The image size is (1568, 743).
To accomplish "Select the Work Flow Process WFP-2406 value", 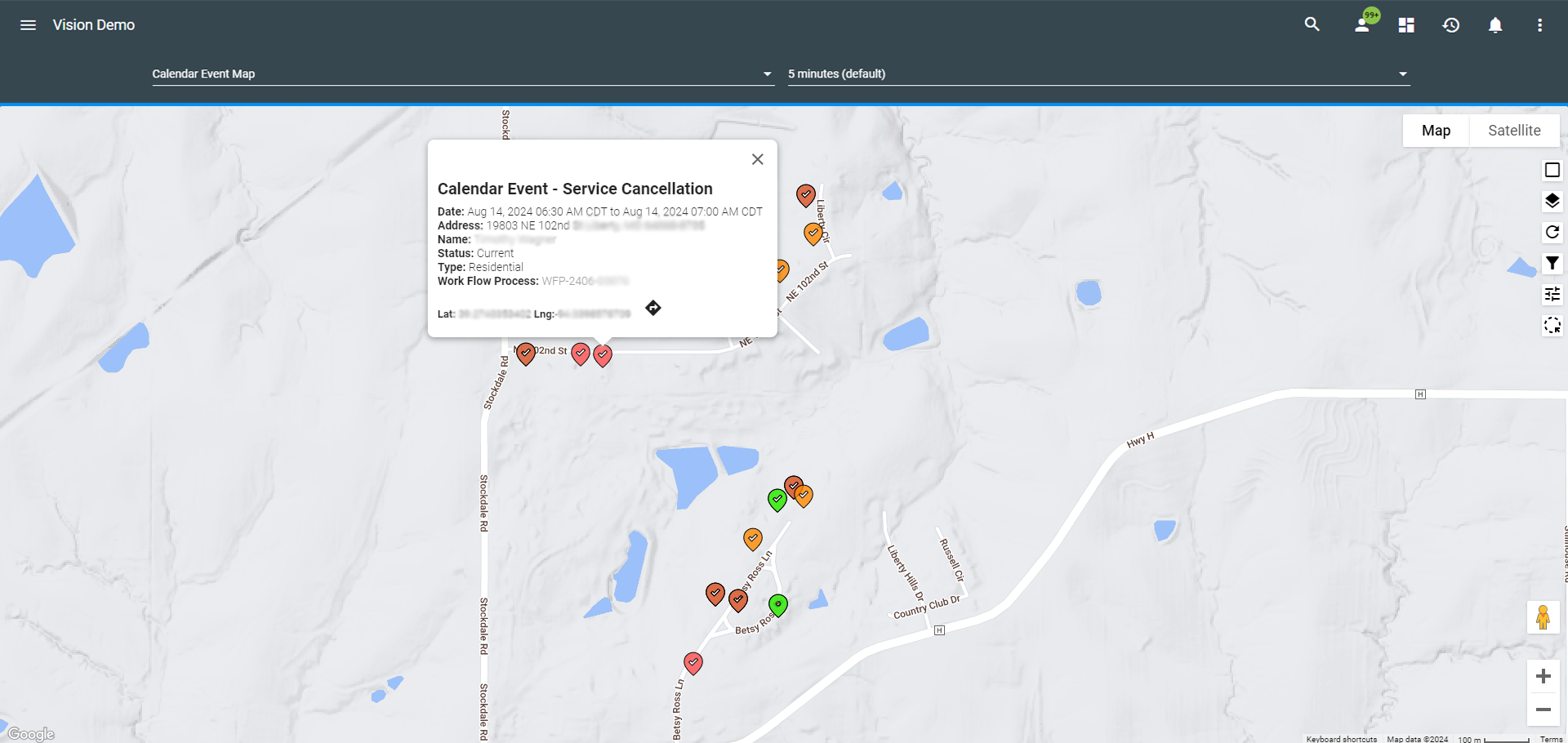I will click(585, 281).
